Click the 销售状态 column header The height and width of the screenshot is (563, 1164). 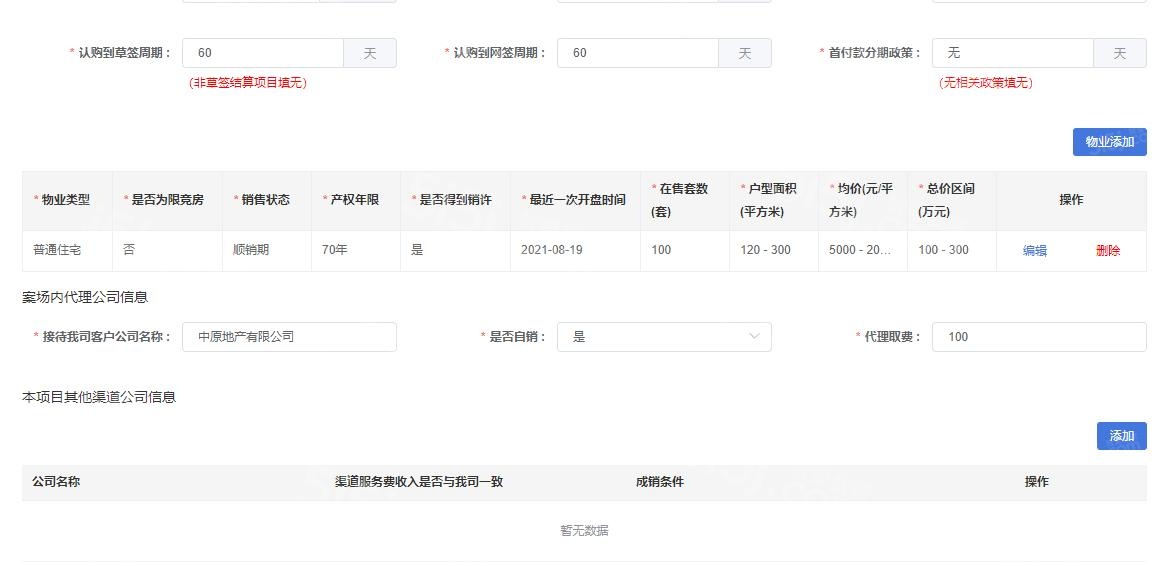click(265, 200)
